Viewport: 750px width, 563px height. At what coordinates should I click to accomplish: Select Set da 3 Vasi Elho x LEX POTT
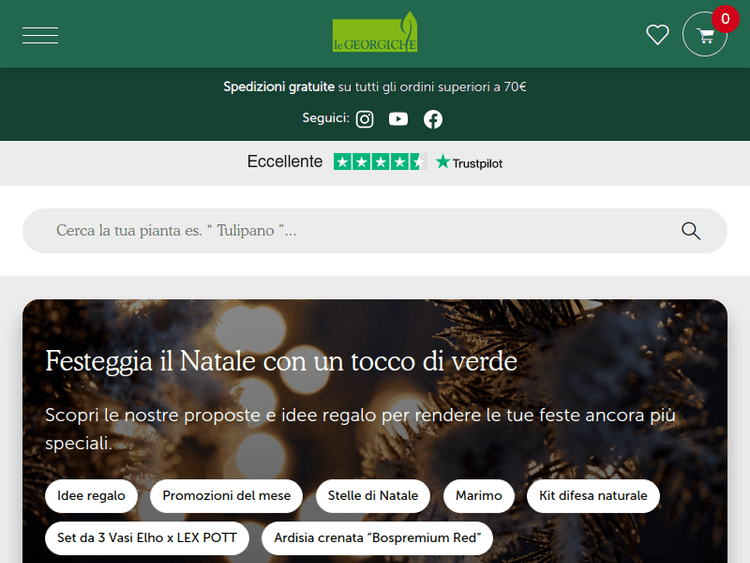click(147, 538)
